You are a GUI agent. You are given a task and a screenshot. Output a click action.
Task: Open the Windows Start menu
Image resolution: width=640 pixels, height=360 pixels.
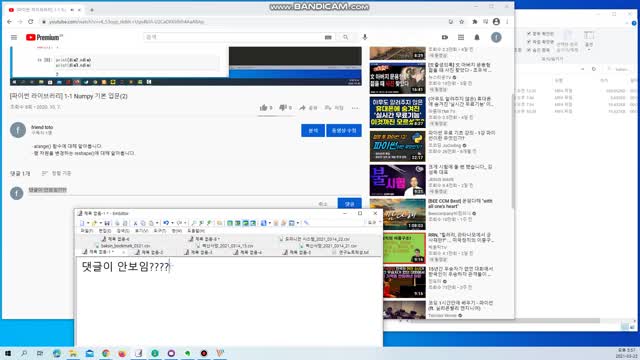[x=8, y=353]
